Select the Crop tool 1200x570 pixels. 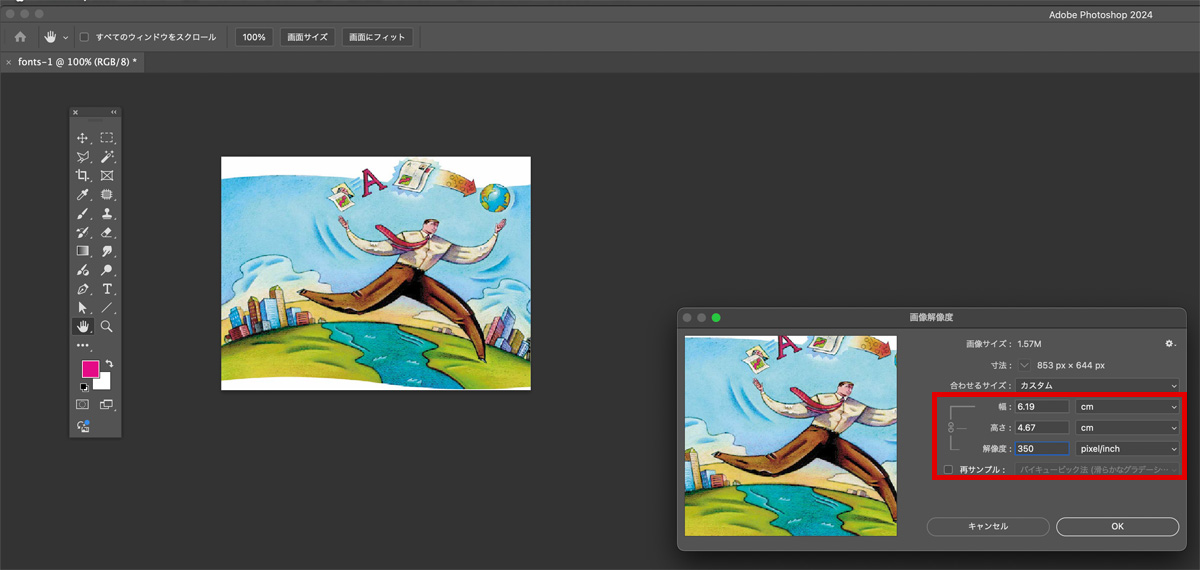tap(83, 176)
